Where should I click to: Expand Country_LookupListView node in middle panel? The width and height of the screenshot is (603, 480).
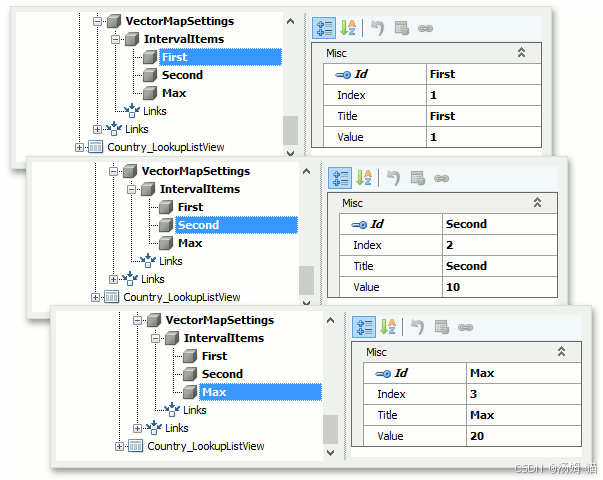[95, 297]
